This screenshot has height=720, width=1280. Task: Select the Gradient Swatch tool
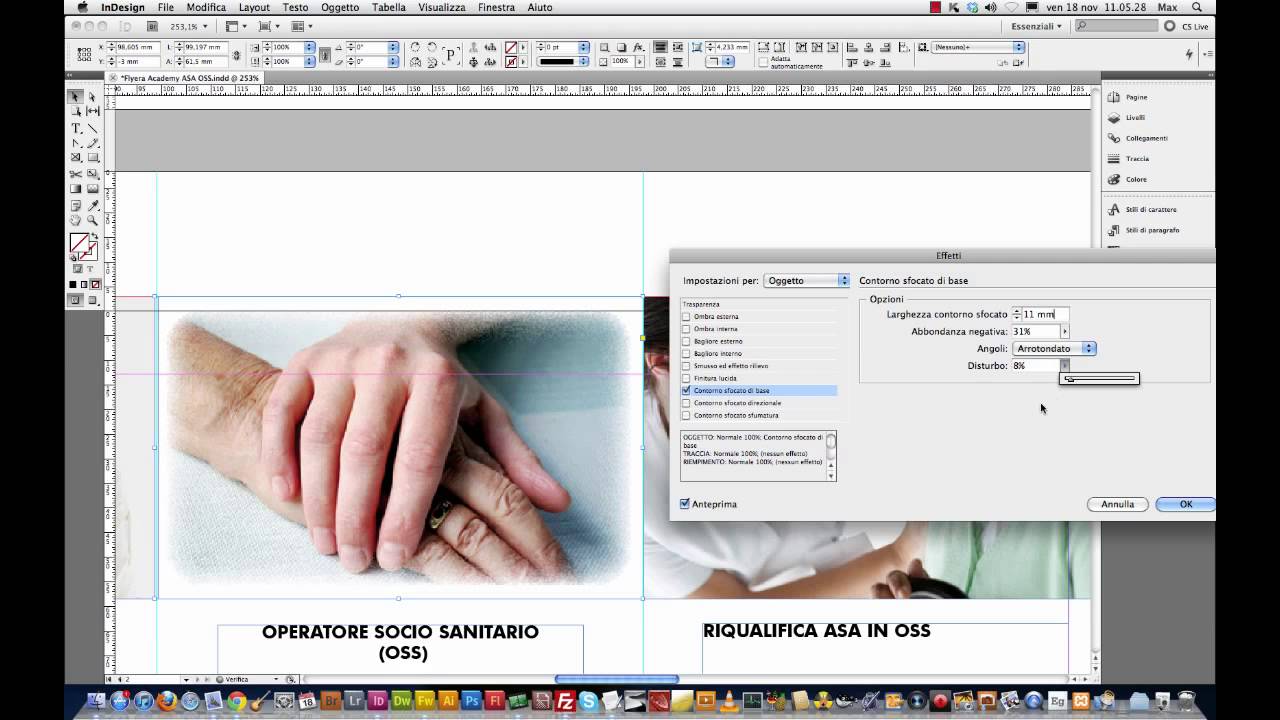[x=76, y=189]
